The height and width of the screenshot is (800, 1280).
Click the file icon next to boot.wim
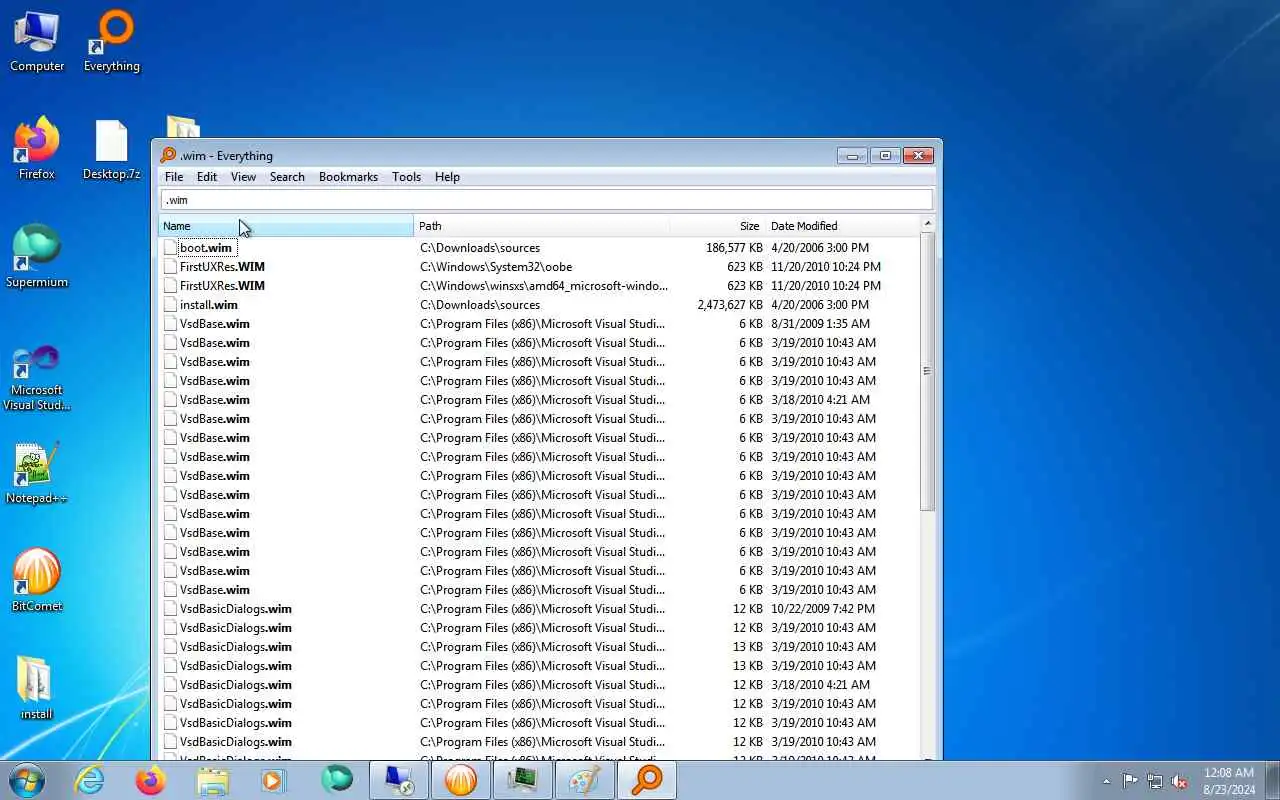click(170, 248)
